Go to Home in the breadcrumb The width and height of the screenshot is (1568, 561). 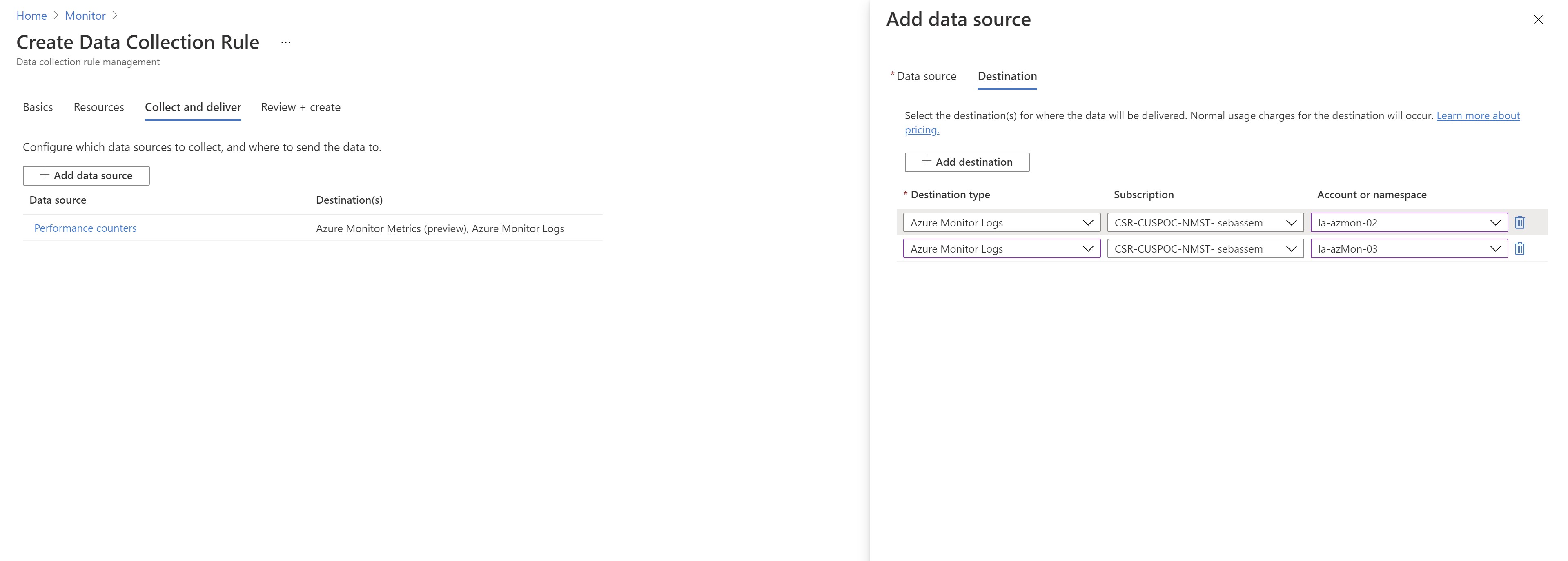[32, 16]
